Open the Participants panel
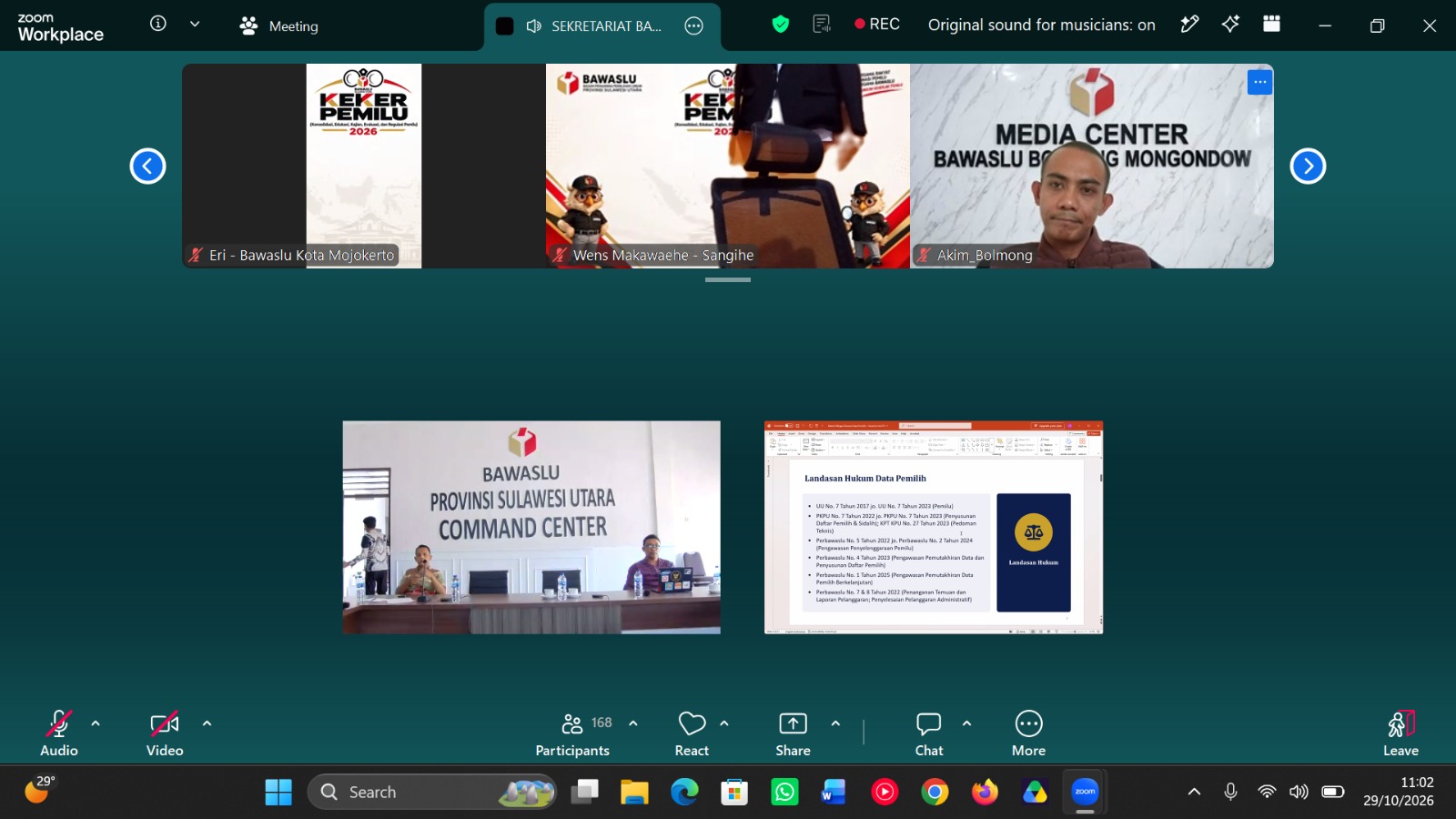This screenshot has height=819, width=1456. pos(572,733)
